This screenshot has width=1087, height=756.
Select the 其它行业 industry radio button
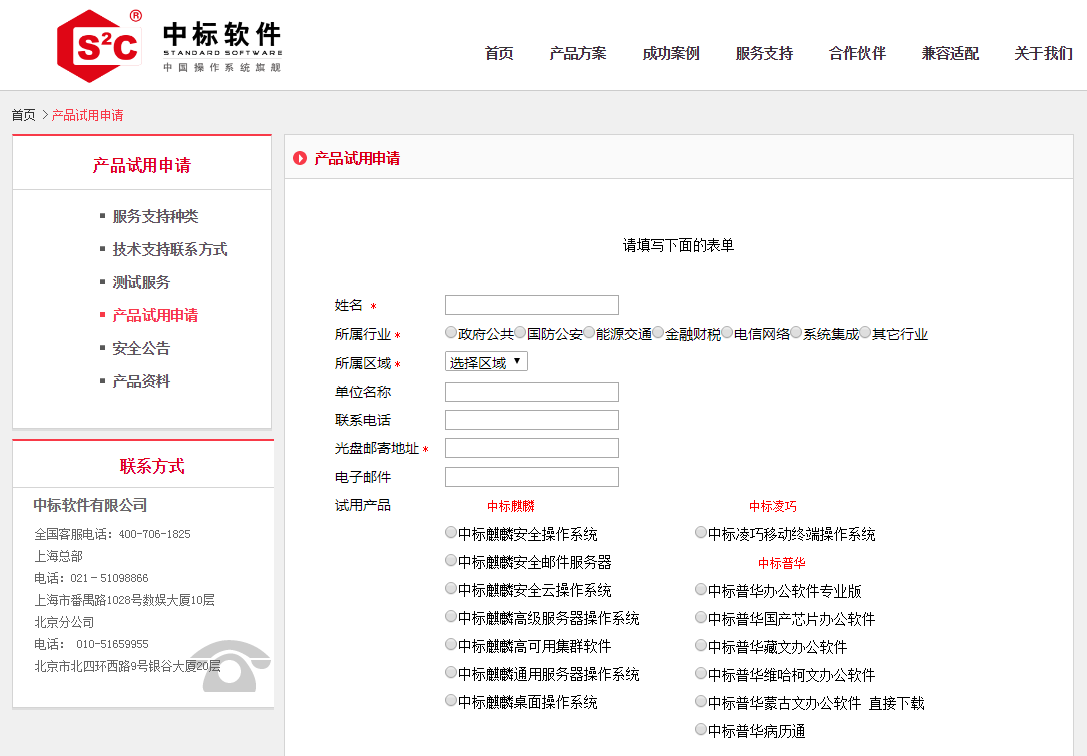pyautogui.click(x=864, y=333)
